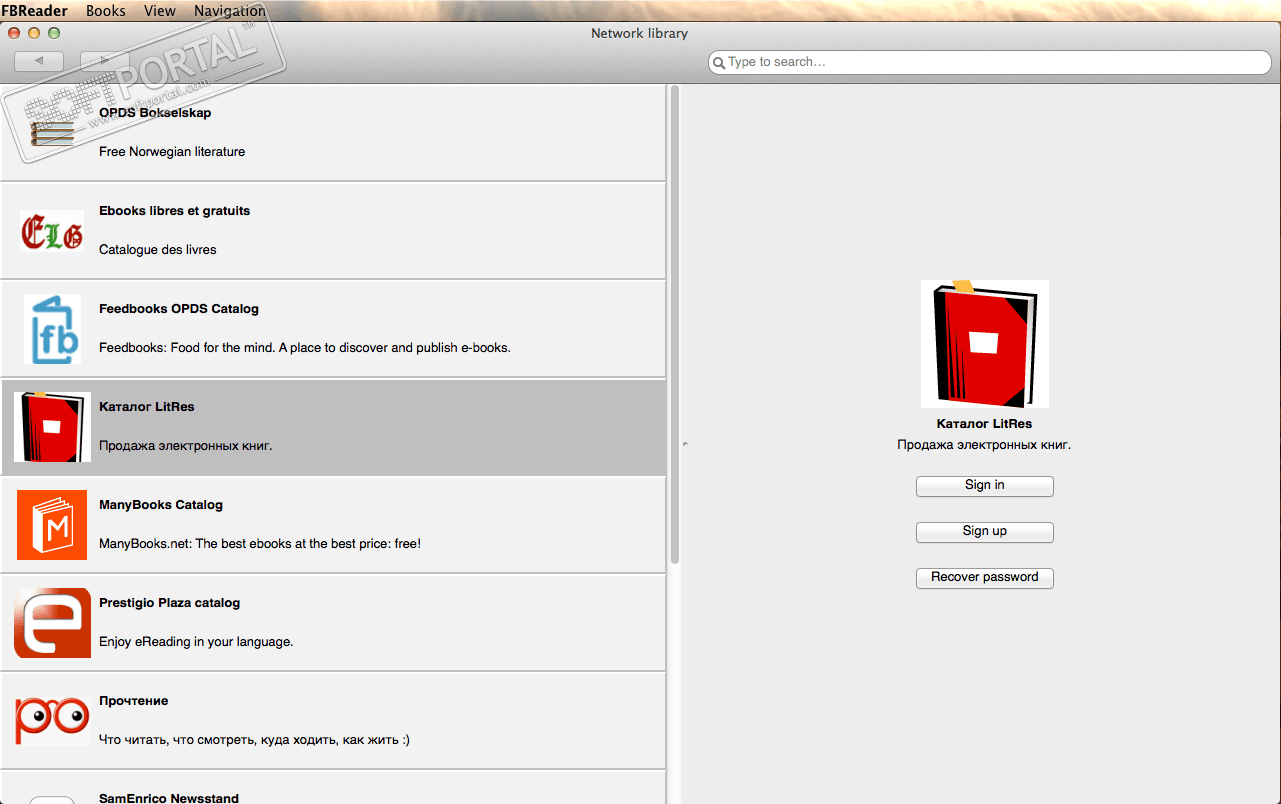This screenshot has height=804, width=1281.
Task: Click the magnifier icon in the search box
Action: click(719, 63)
